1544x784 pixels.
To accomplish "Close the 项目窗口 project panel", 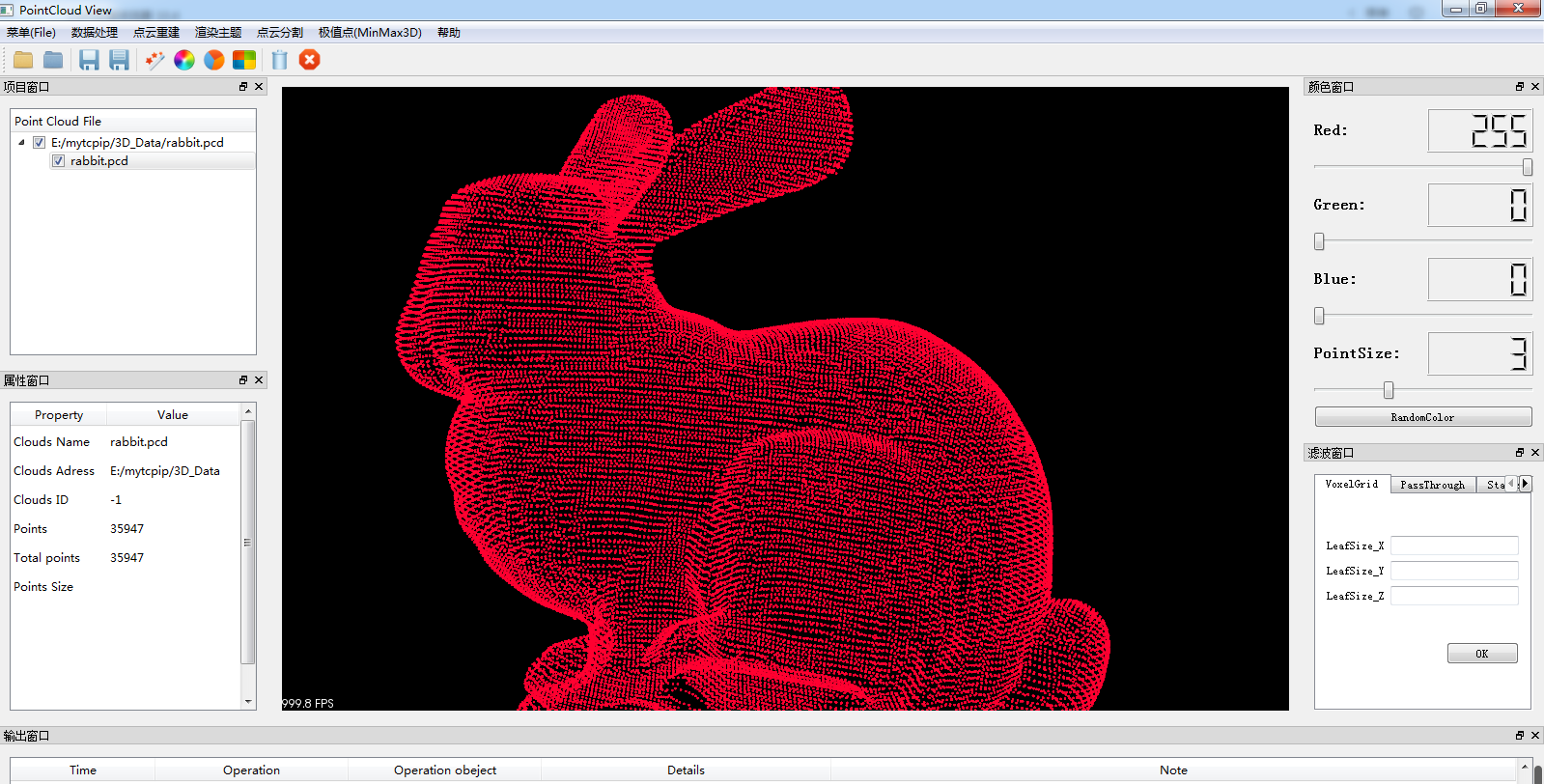I will pos(259,87).
